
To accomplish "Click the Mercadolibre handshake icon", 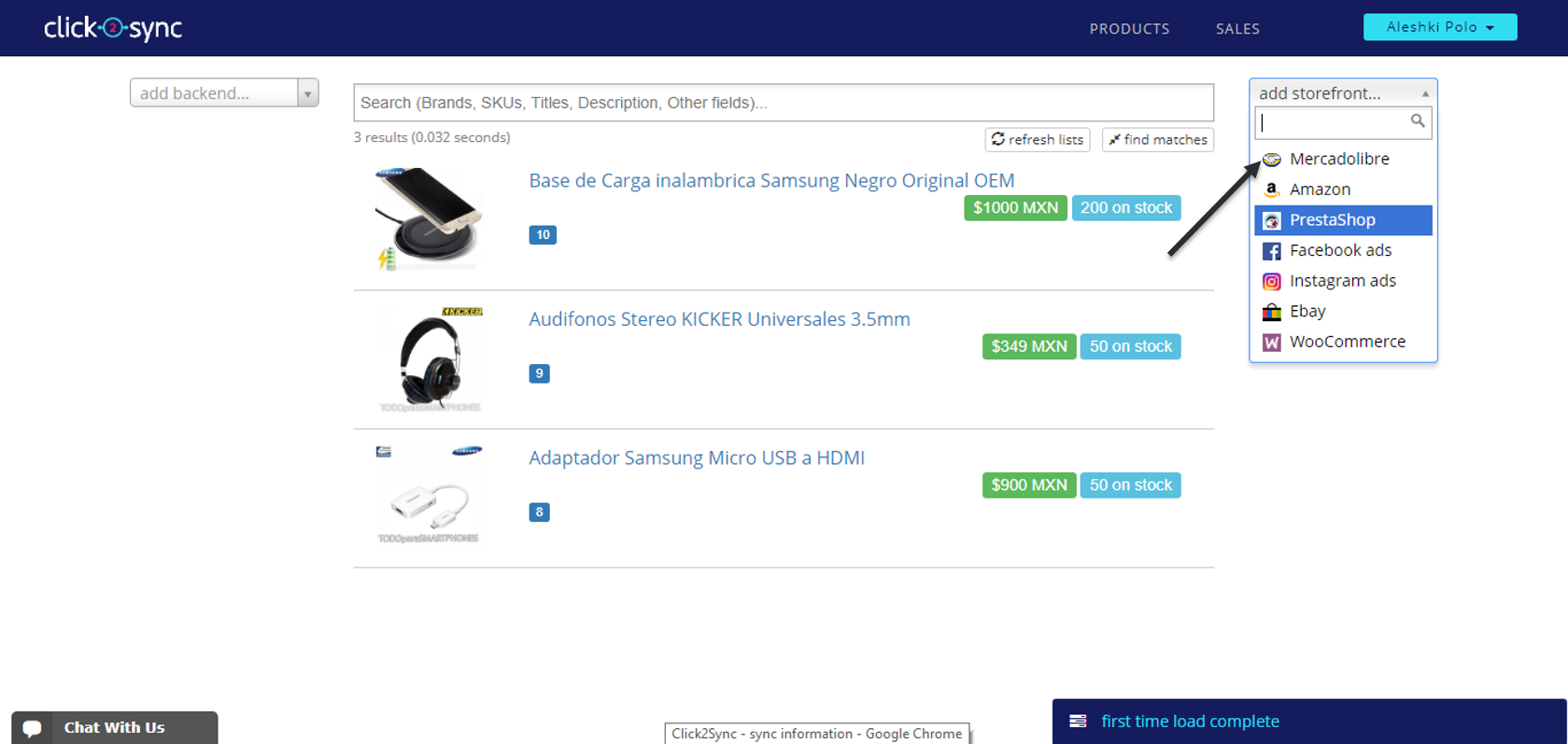I will (x=1271, y=160).
